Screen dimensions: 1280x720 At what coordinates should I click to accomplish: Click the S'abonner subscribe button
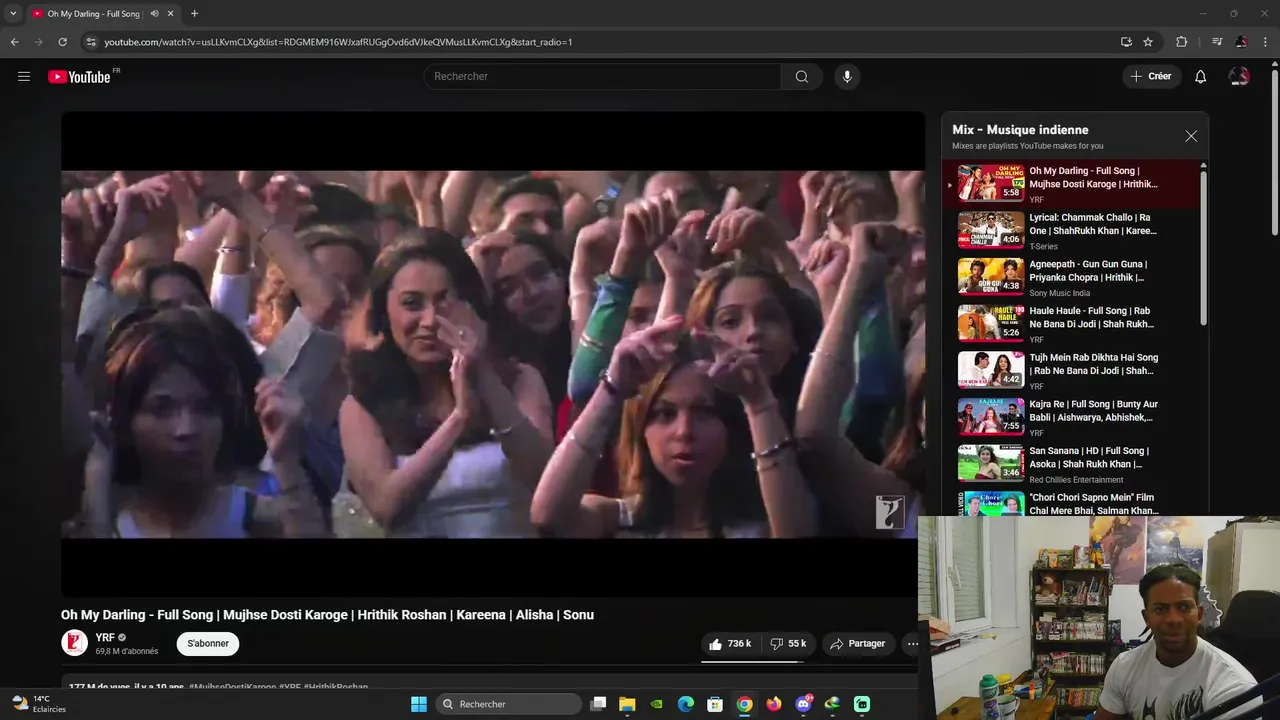pos(208,643)
